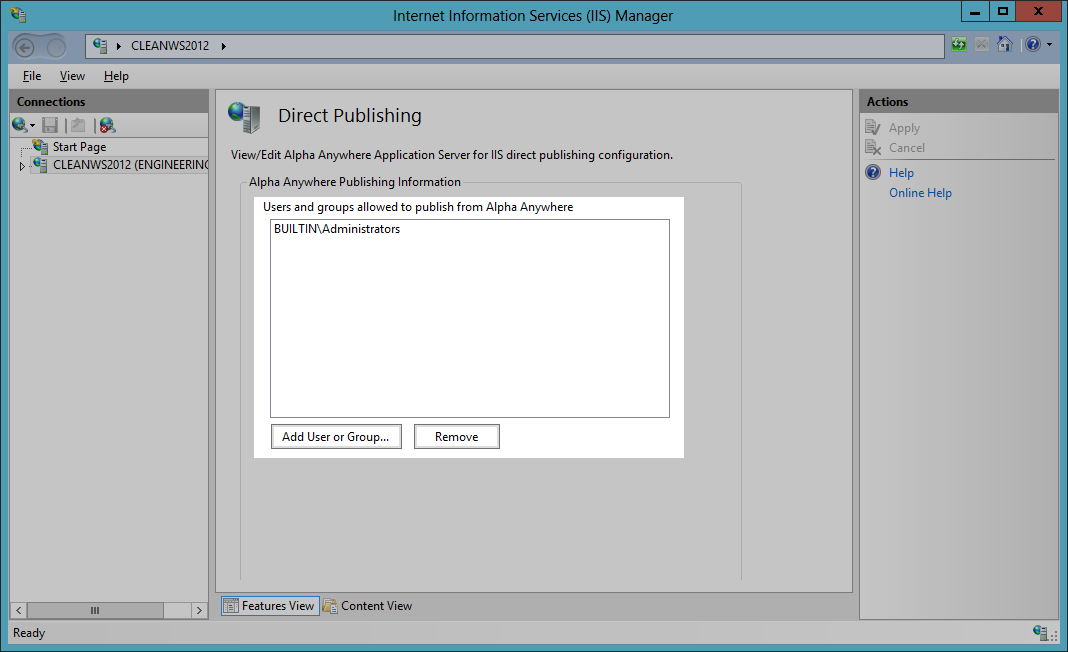Open the dropdown beside the Connections globe icon

pyautogui.click(x=32, y=125)
